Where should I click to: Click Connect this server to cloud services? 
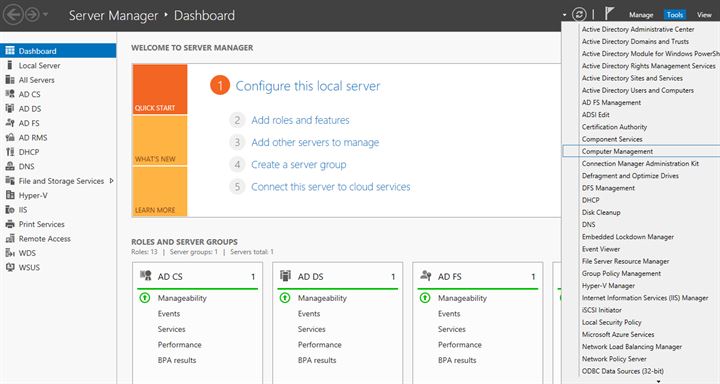pyautogui.click(x=331, y=187)
